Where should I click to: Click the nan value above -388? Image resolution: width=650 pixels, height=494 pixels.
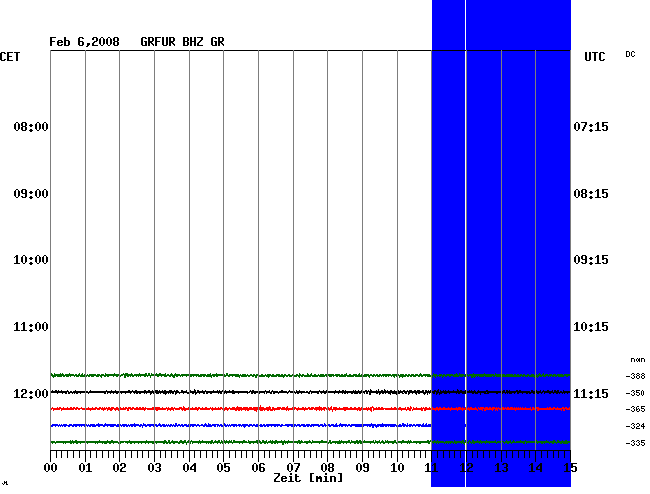pos(638,360)
